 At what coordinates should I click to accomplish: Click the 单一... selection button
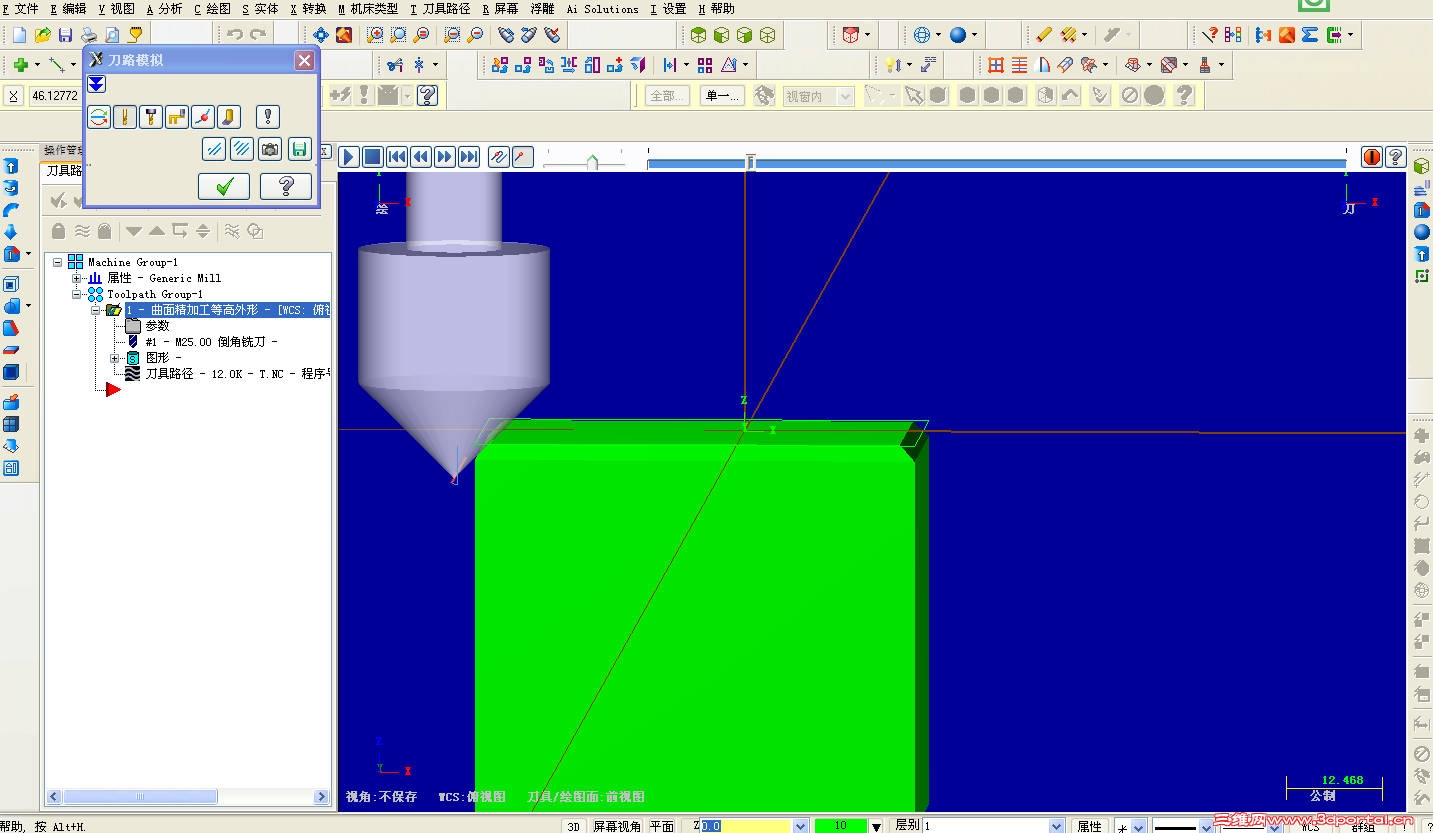(722, 96)
